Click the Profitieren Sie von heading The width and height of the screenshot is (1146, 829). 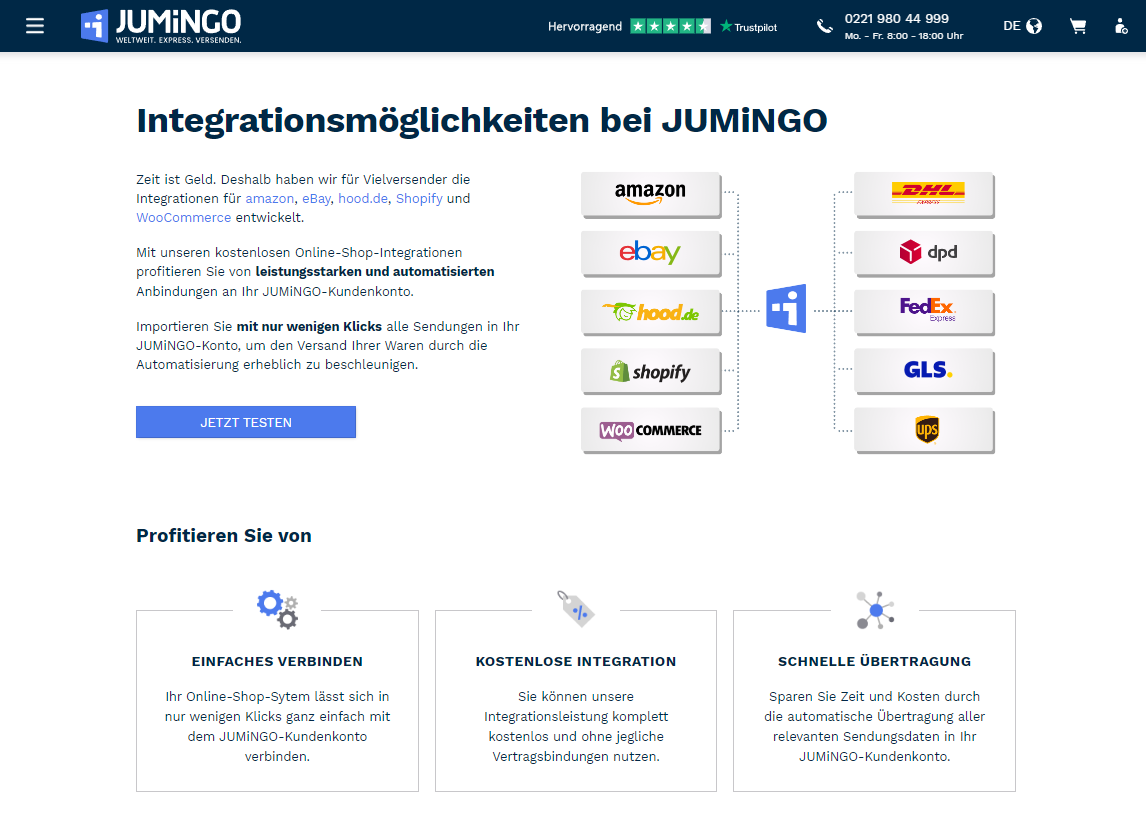point(224,536)
